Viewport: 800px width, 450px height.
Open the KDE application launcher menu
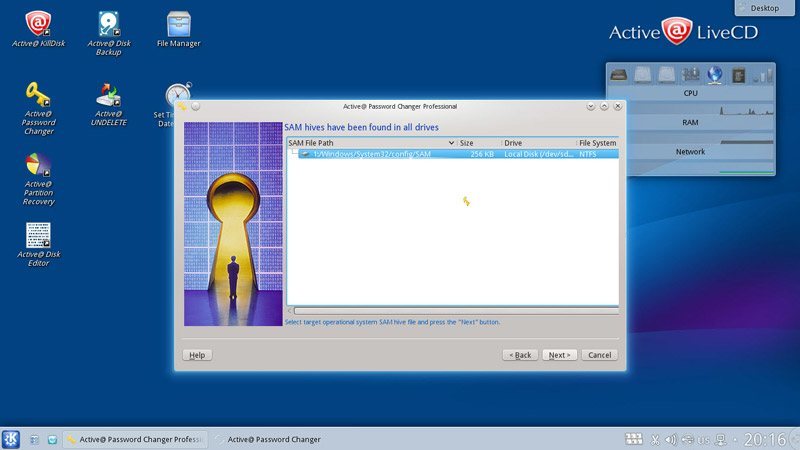[11, 439]
